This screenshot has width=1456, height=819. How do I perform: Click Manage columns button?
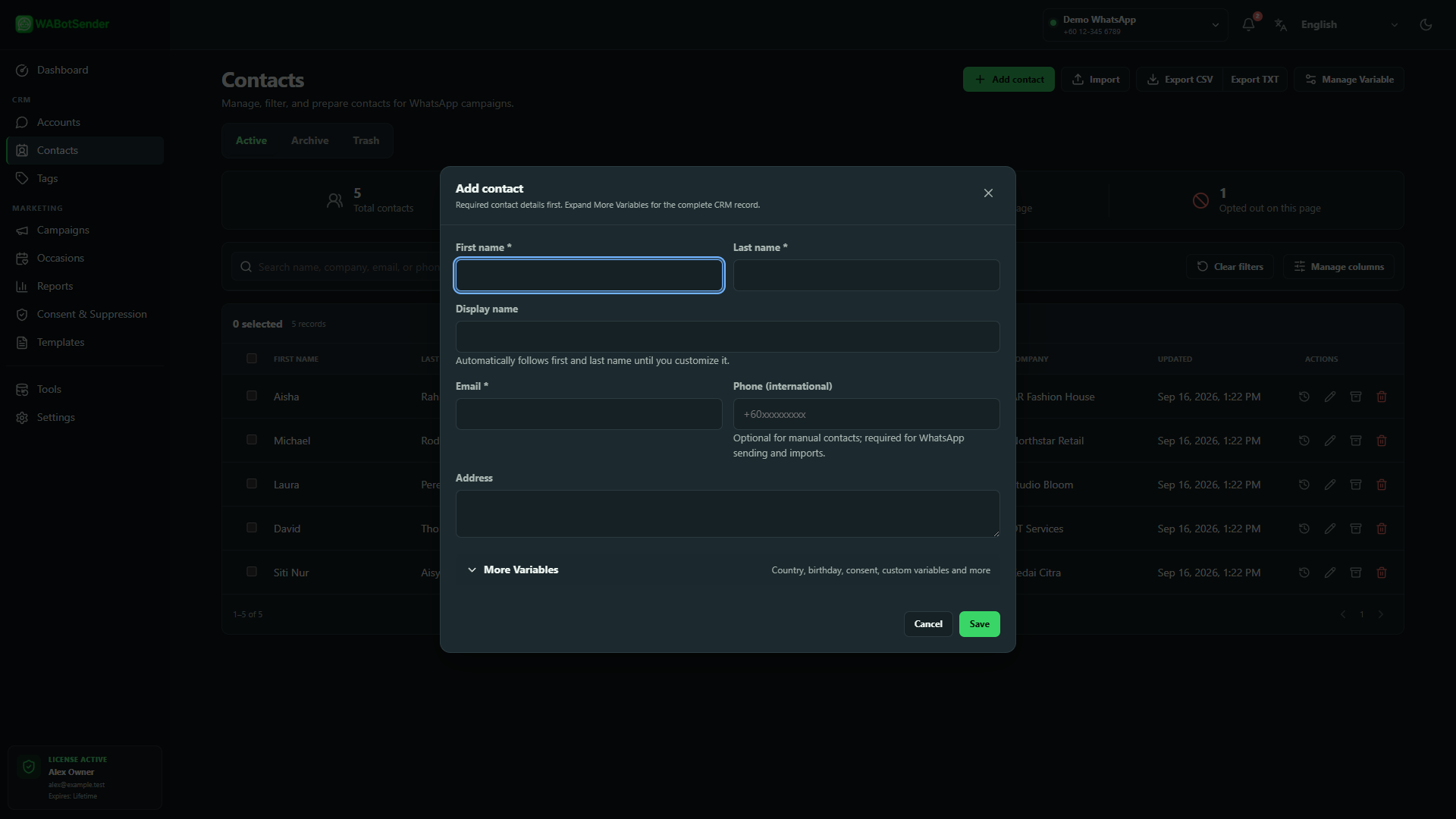pyautogui.click(x=1338, y=267)
